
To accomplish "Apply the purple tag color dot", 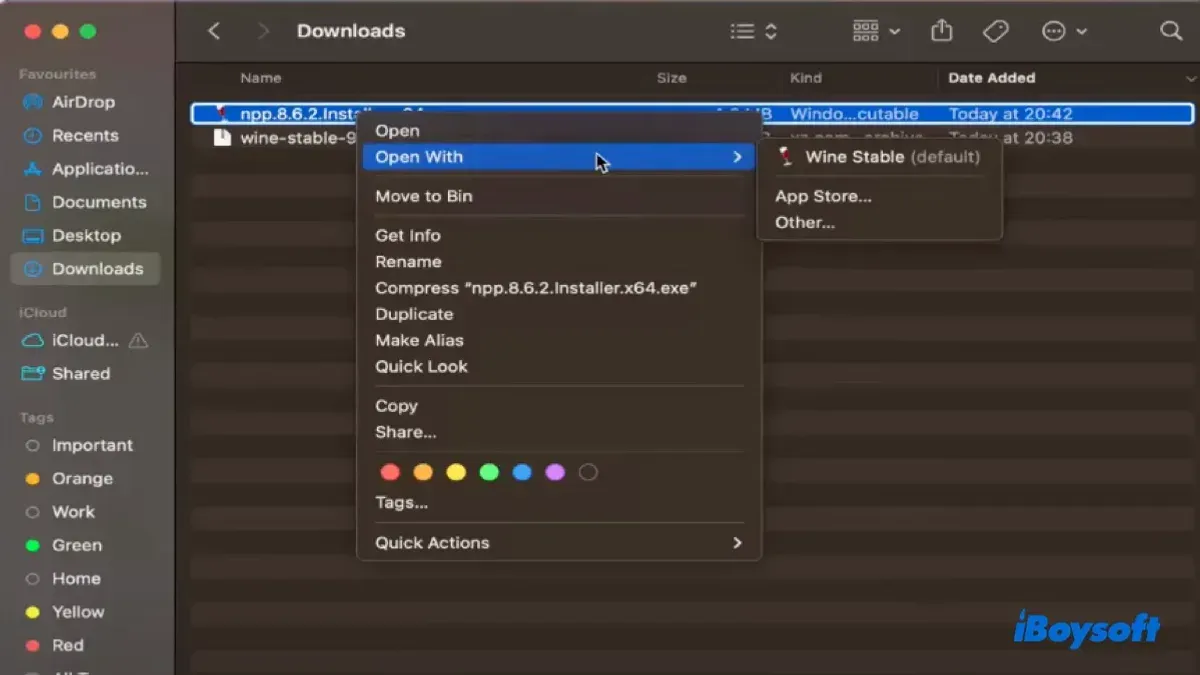I will pos(555,472).
